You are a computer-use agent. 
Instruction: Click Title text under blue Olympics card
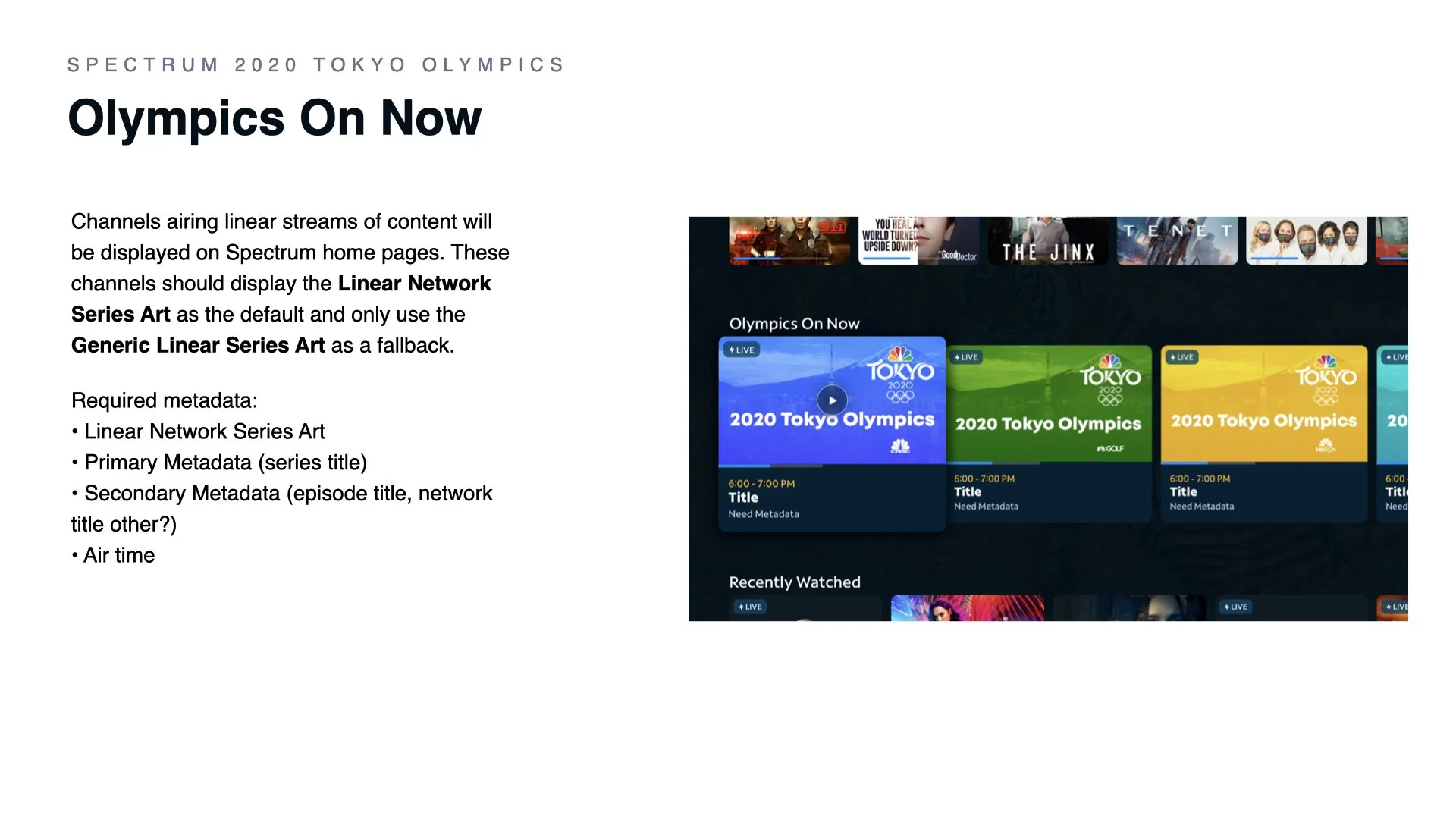743,497
